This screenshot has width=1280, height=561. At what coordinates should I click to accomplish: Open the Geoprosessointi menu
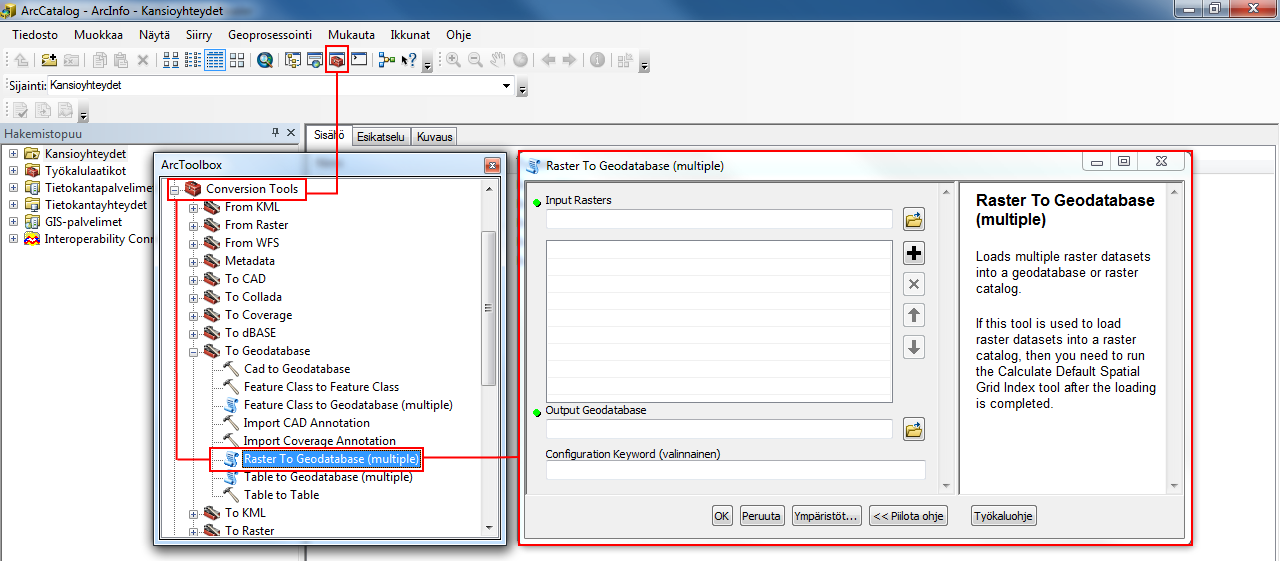[270, 34]
